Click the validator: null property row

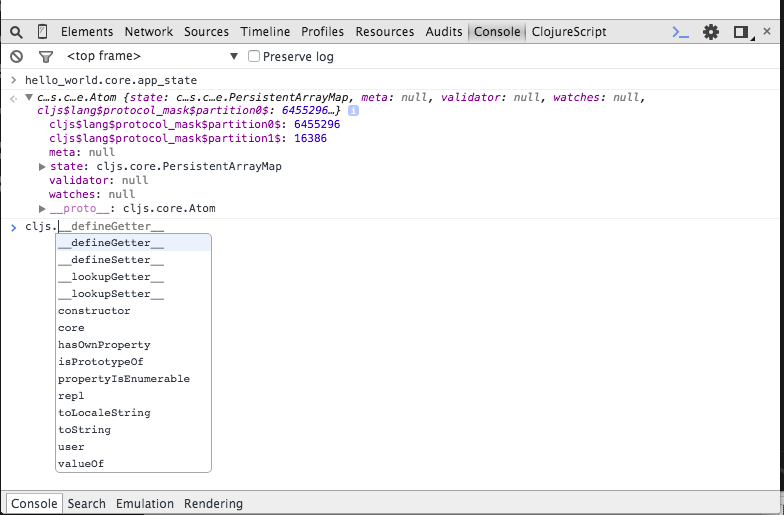click(x=98, y=180)
